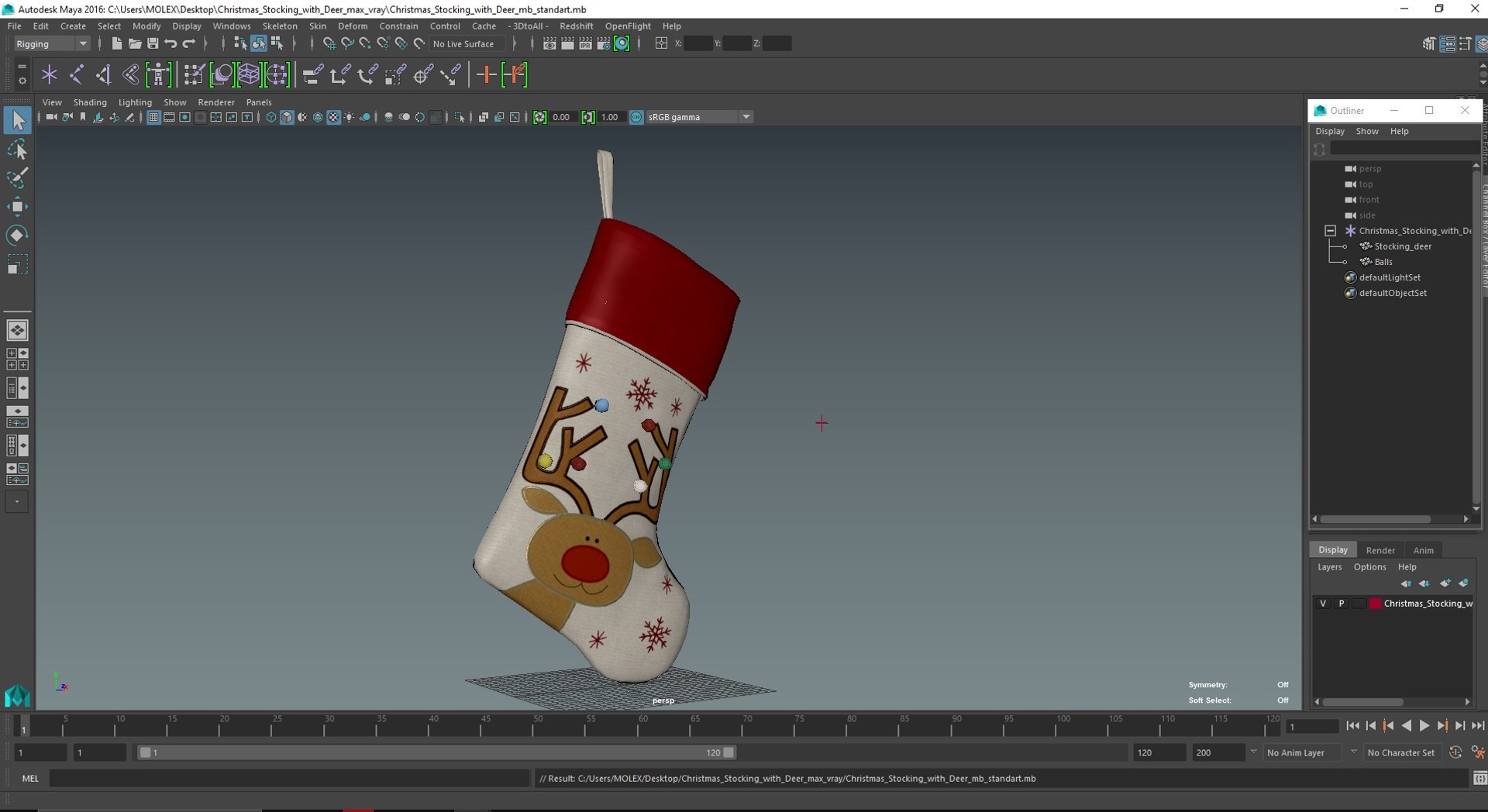Screen dimensions: 1488x812
Task: Click the MEL command input field
Action: 289,778
